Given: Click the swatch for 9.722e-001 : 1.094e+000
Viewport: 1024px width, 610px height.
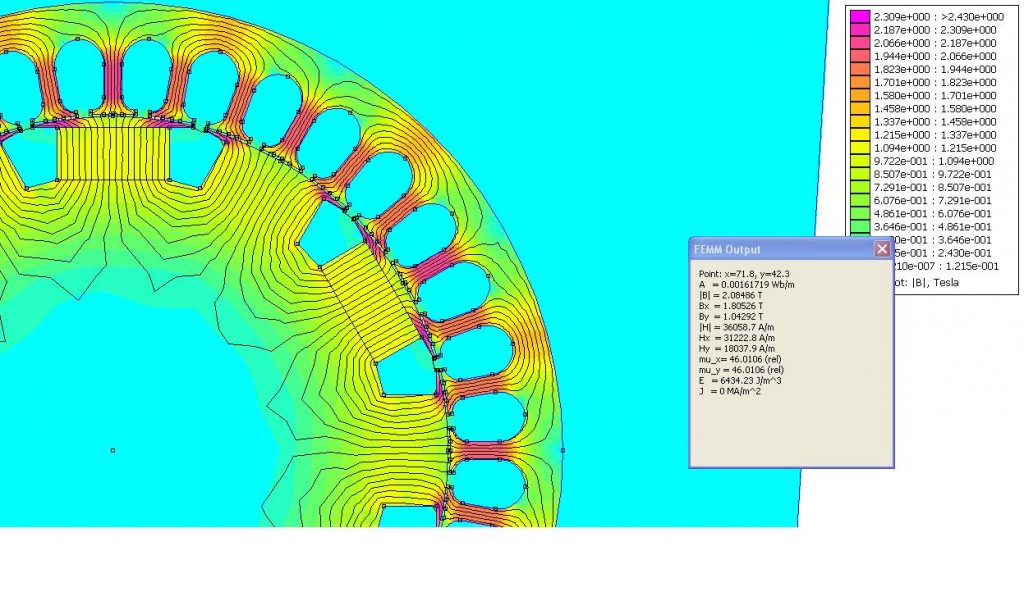Looking at the screenshot, I should tap(860, 161).
